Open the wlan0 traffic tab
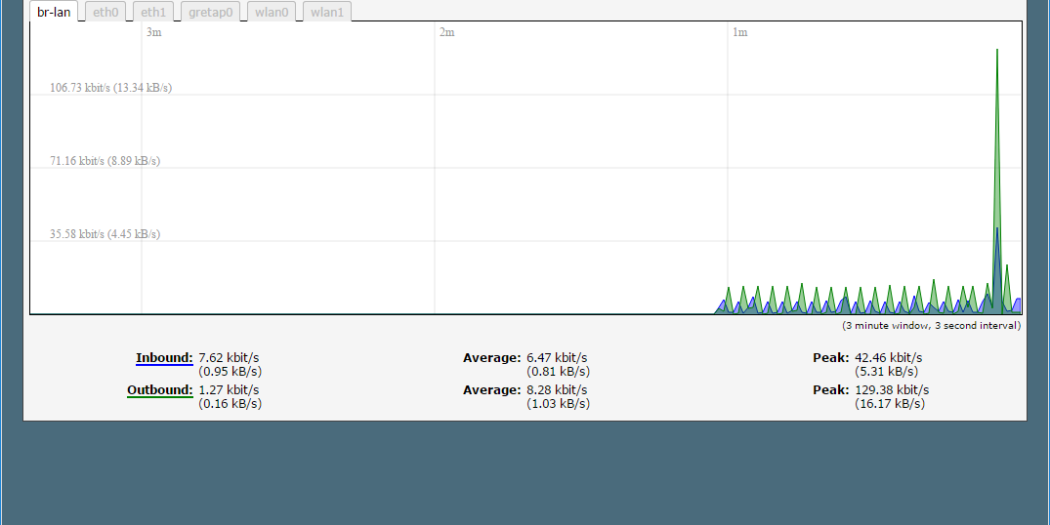1050x525 pixels. 271,12
